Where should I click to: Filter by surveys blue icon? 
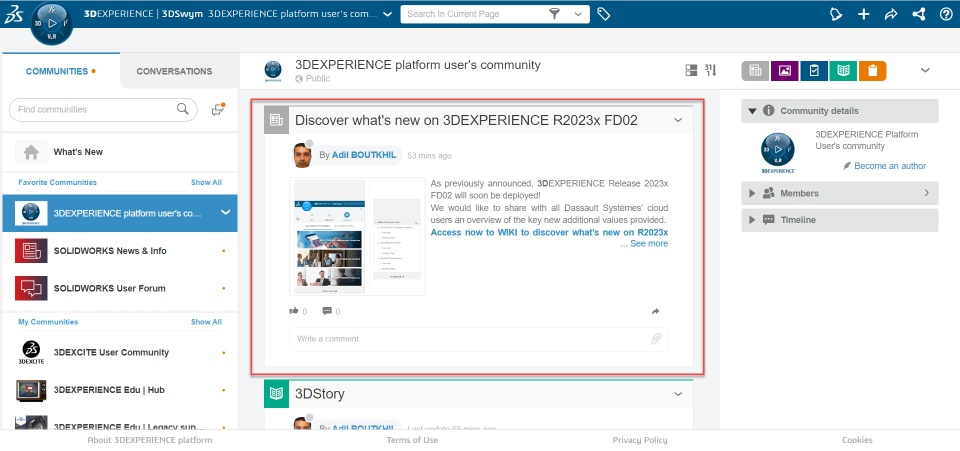pos(814,71)
